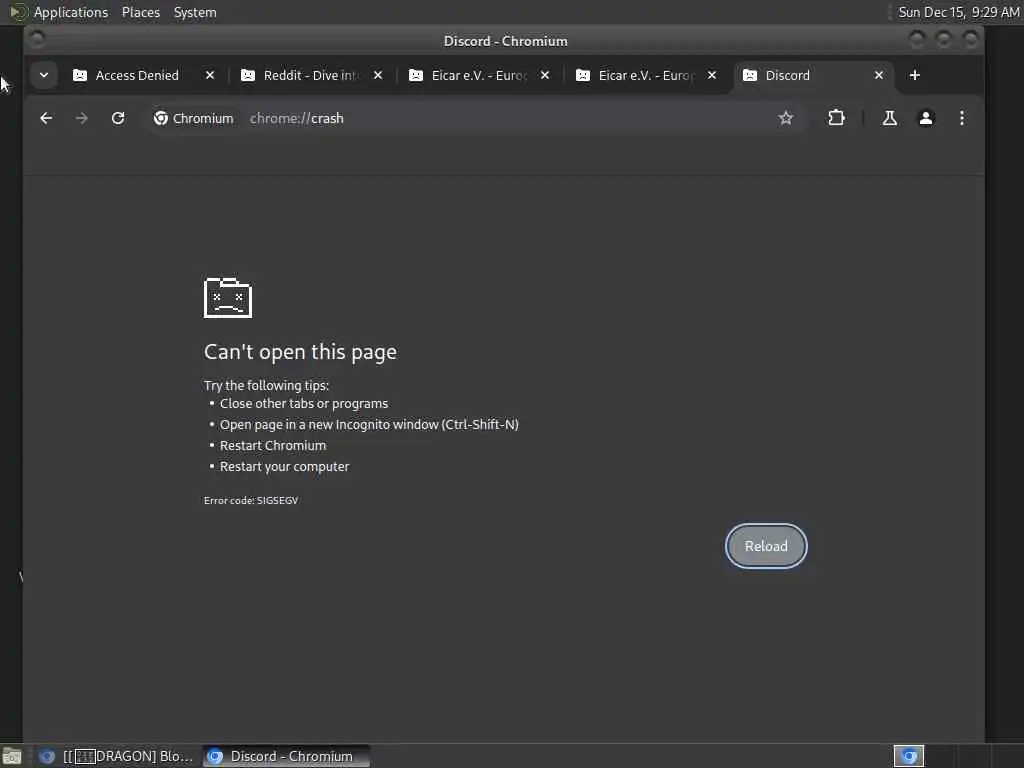Open the System menu
The image size is (1024, 768).
pos(195,12)
